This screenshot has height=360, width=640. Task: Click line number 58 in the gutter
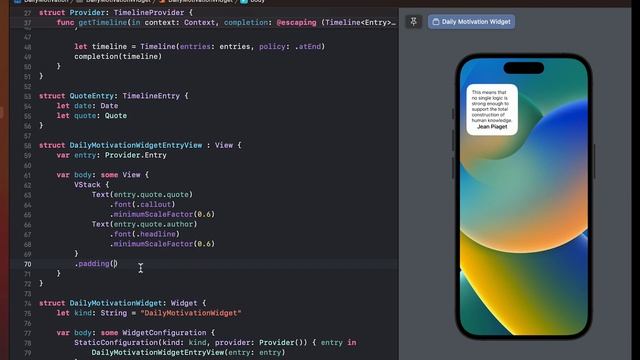(27, 146)
